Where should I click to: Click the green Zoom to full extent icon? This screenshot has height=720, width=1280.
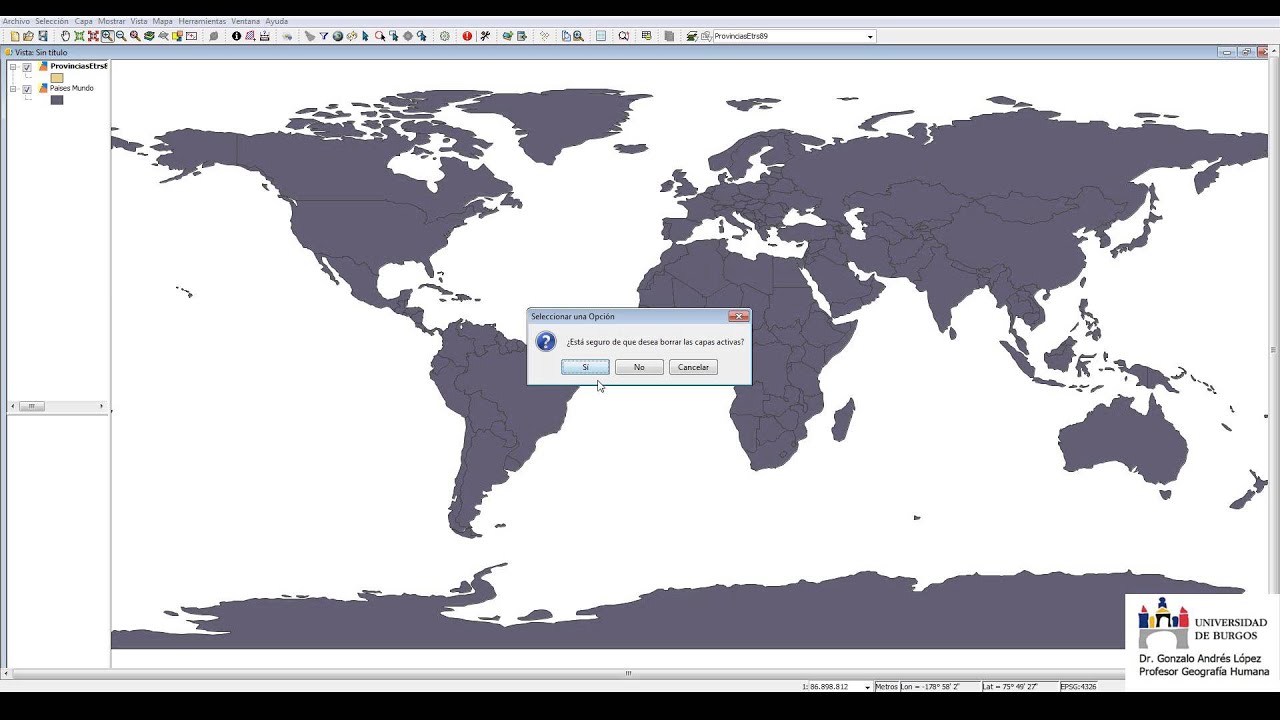(x=79, y=36)
